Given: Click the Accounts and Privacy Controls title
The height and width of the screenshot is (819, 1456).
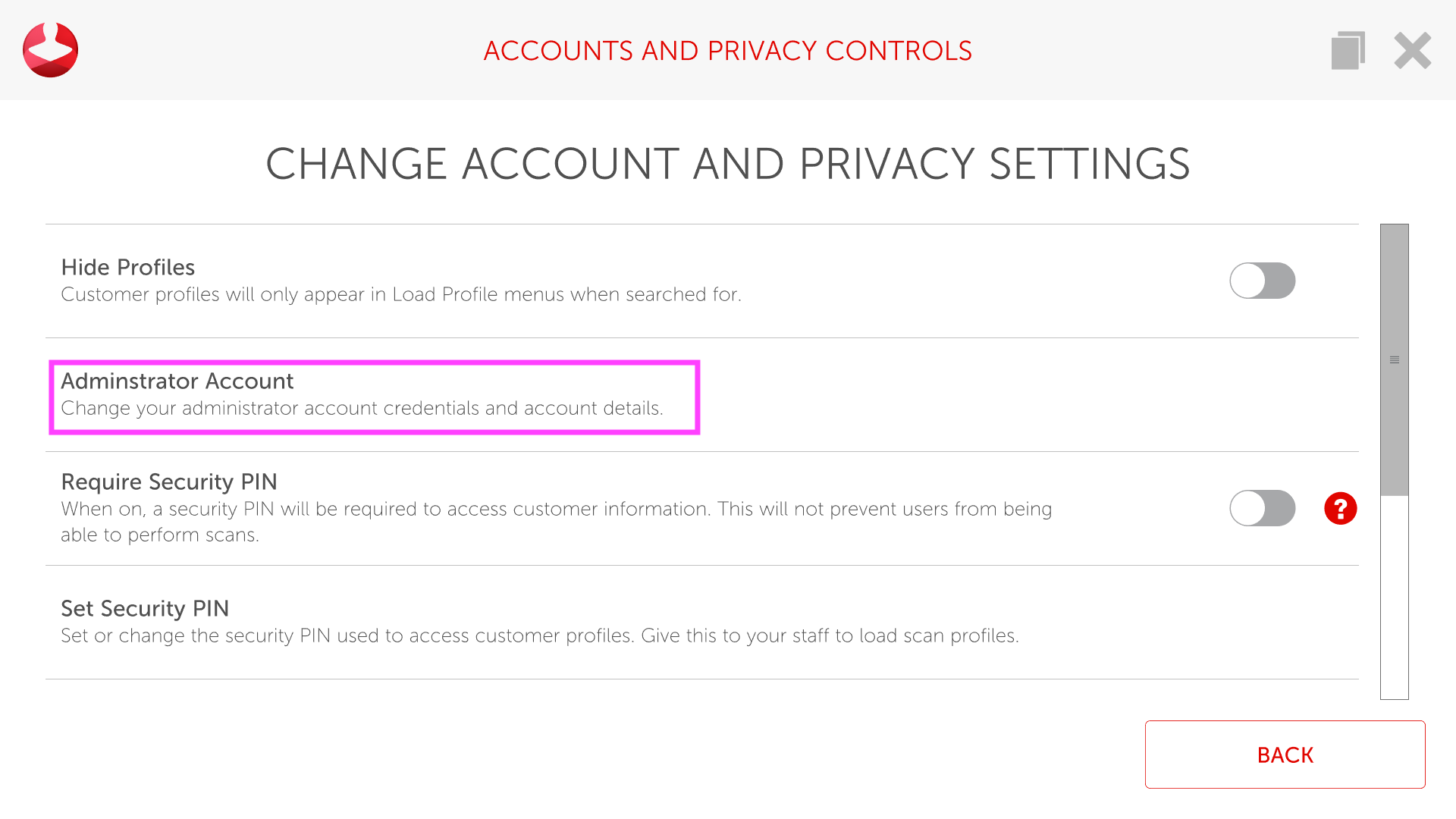Looking at the screenshot, I should pos(727,51).
